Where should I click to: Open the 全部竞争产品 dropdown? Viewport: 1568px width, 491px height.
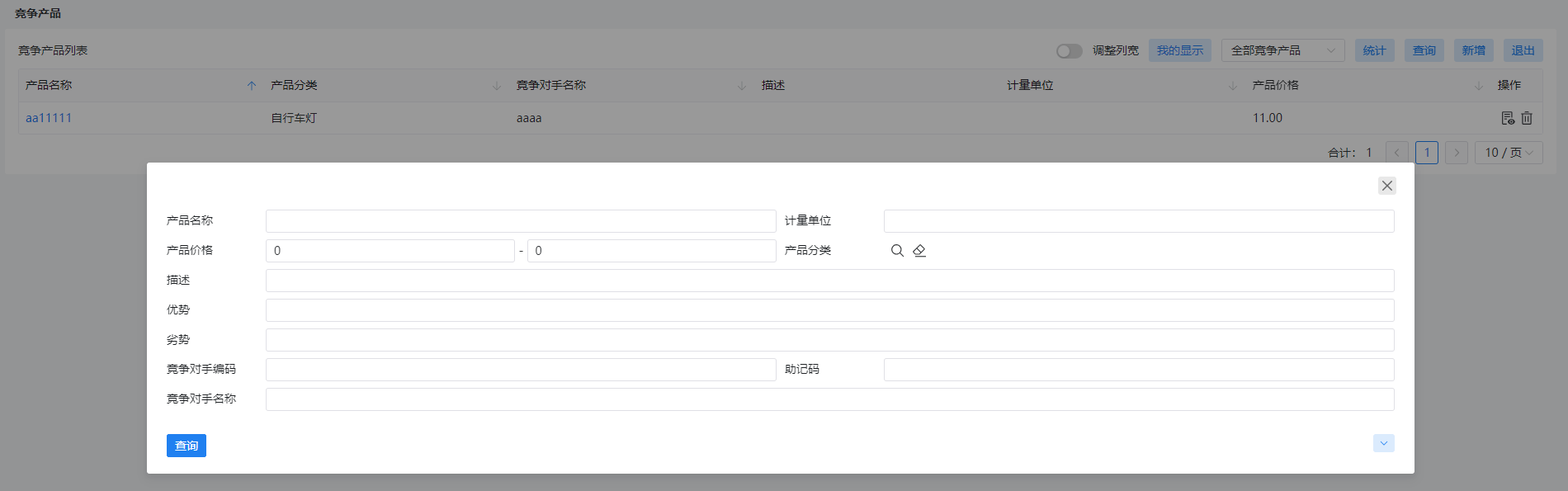(x=1283, y=50)
